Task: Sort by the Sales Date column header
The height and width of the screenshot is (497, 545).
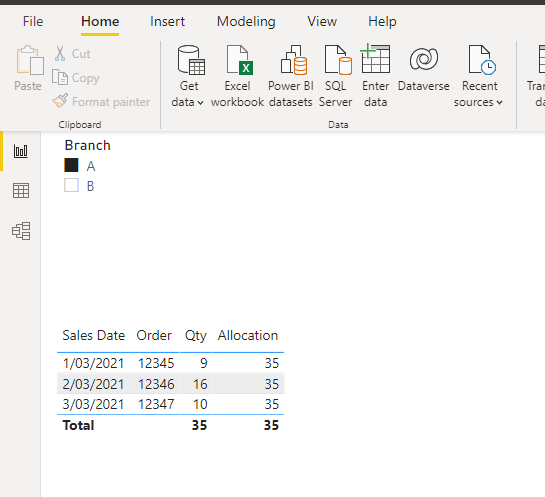Action: click(93, 335)
